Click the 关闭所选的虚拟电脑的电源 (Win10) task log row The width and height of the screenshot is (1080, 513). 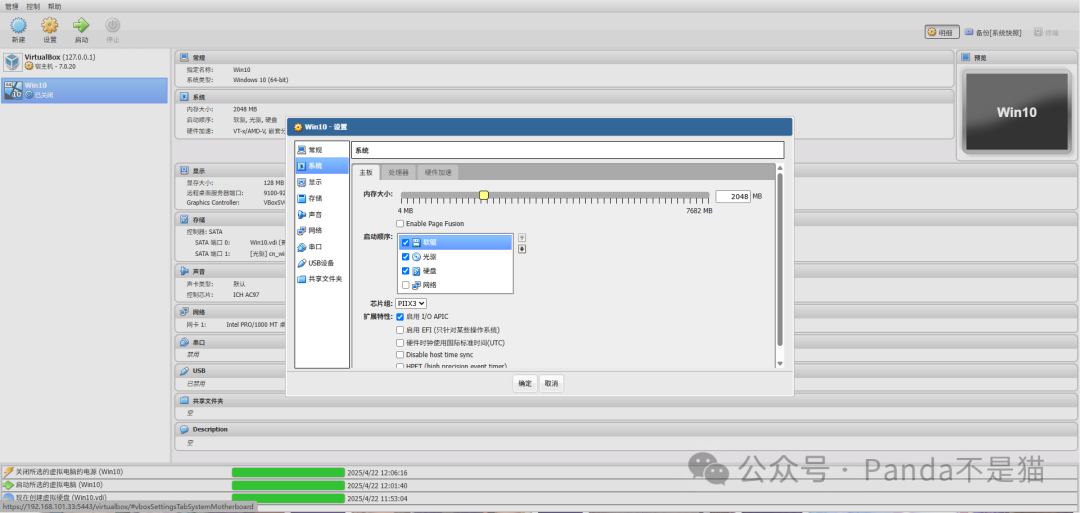coord(540,472)
